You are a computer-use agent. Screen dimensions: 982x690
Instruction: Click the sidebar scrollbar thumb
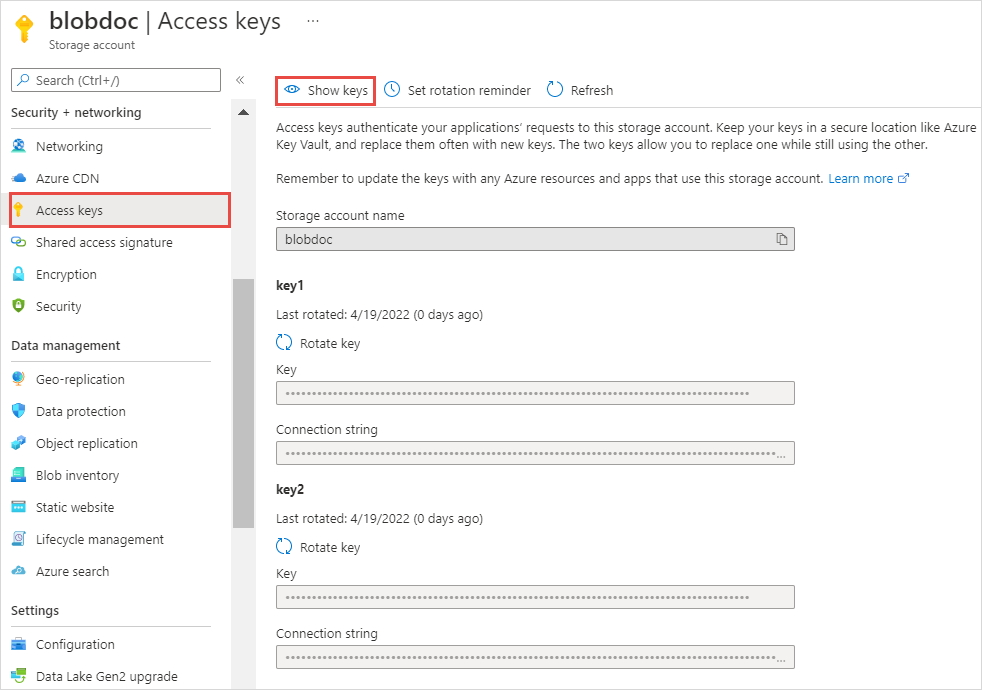(x=244, y=403)
